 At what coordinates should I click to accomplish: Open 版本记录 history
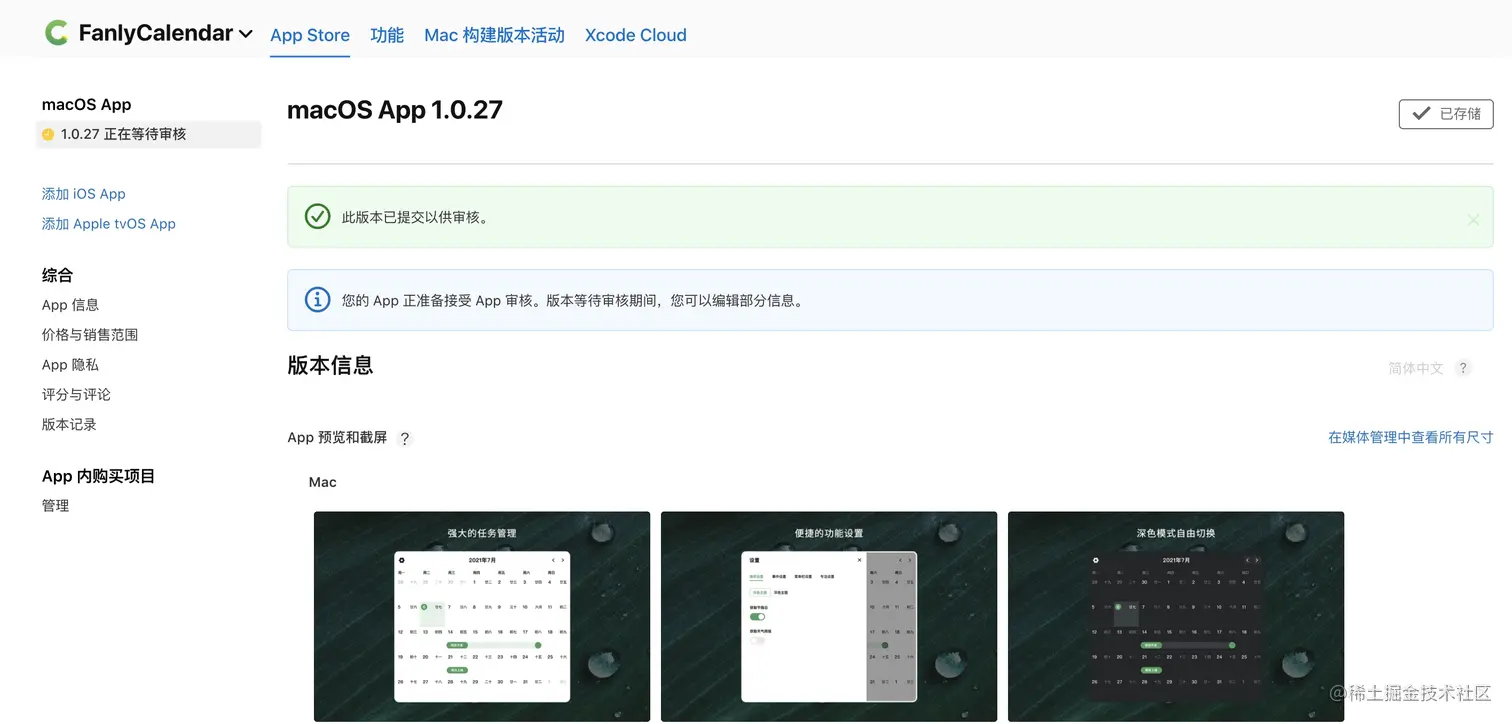tap(69, 425)
